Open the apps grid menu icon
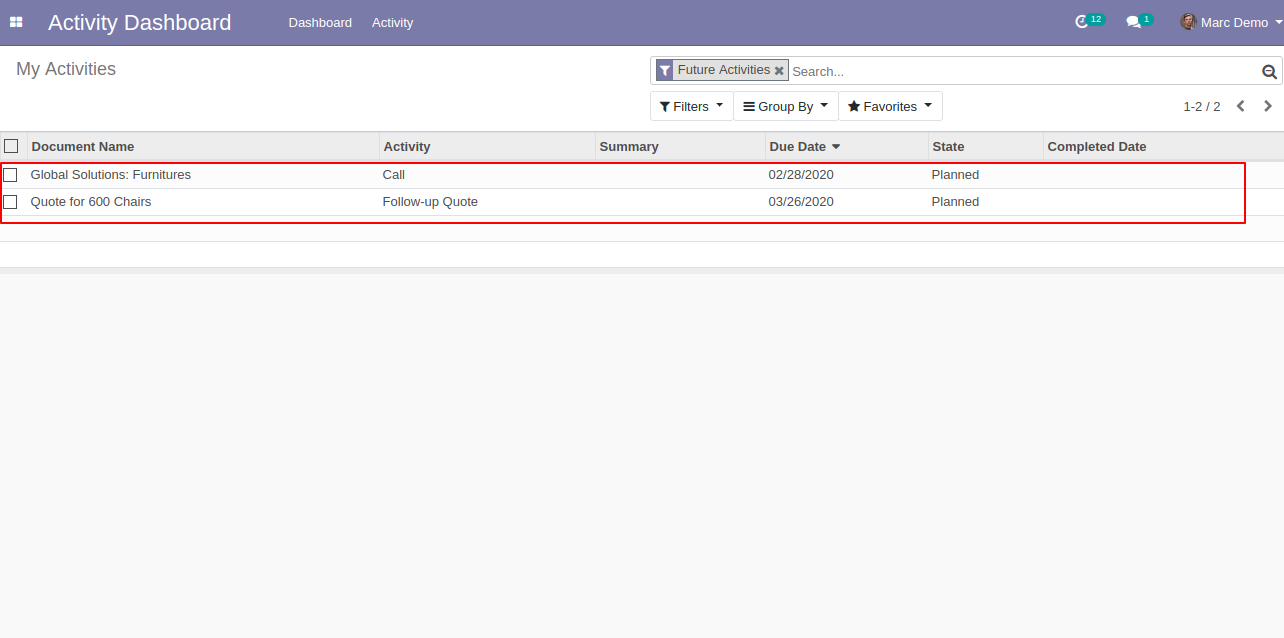This screenshot has height=638, width=1284. (16, 22)
